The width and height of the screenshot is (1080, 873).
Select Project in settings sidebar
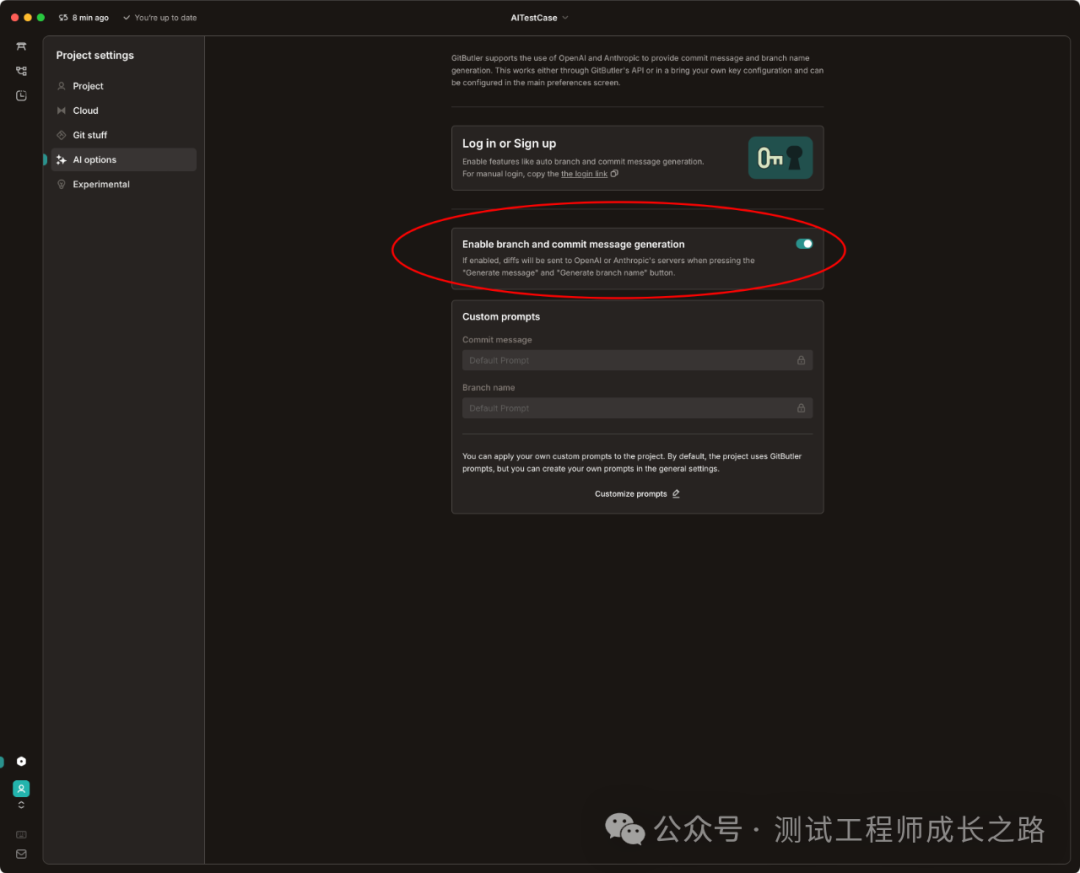point(124,86)
